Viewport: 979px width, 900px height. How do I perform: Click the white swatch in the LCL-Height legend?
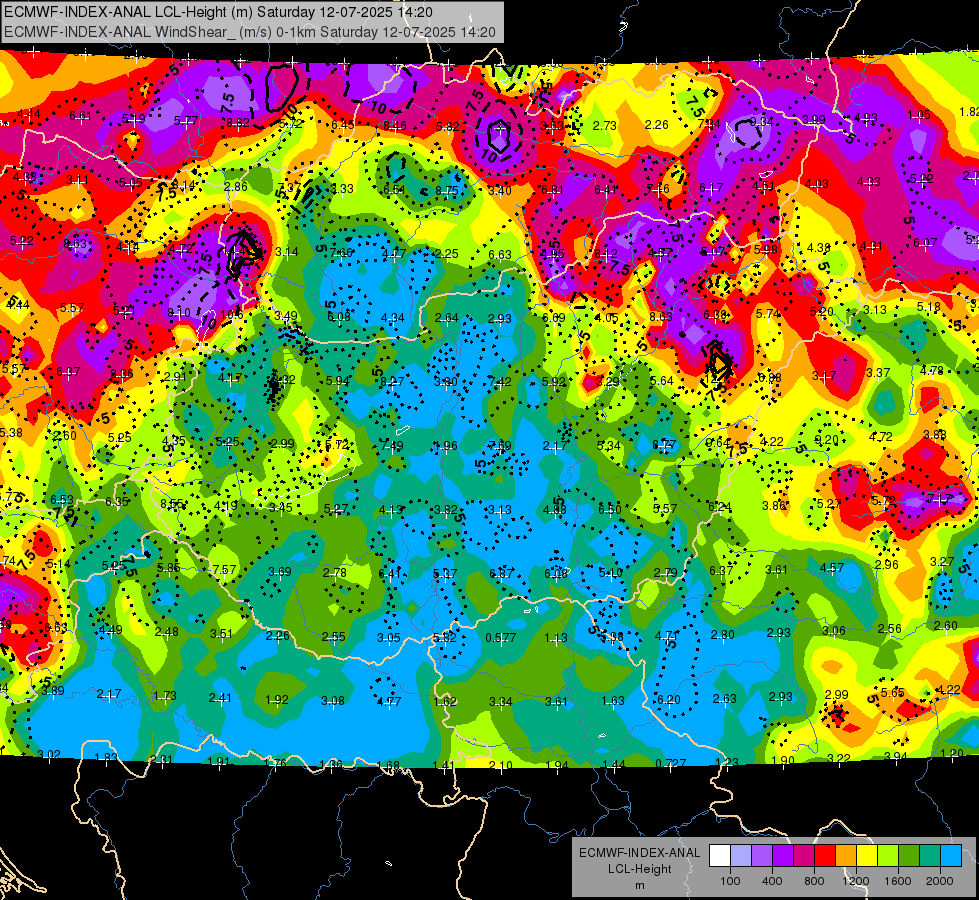pyautogui.click(x=720, y=855)
